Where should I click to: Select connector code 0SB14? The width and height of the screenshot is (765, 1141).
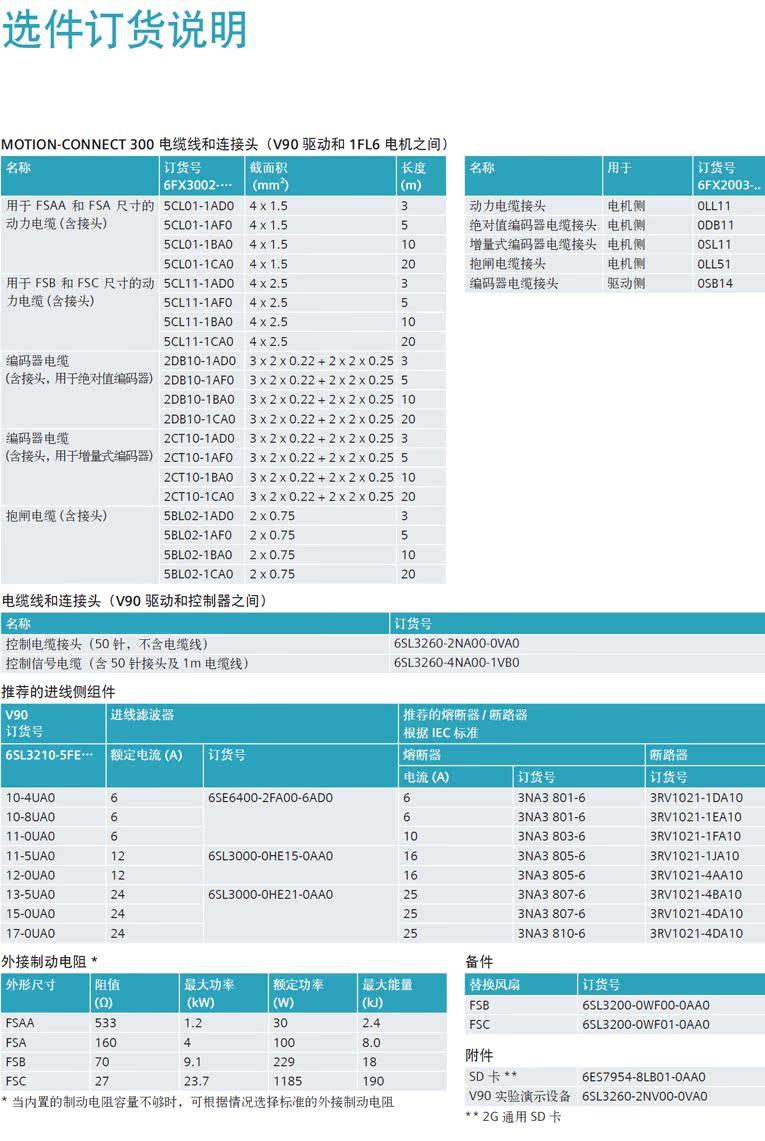tap(715, 283)
